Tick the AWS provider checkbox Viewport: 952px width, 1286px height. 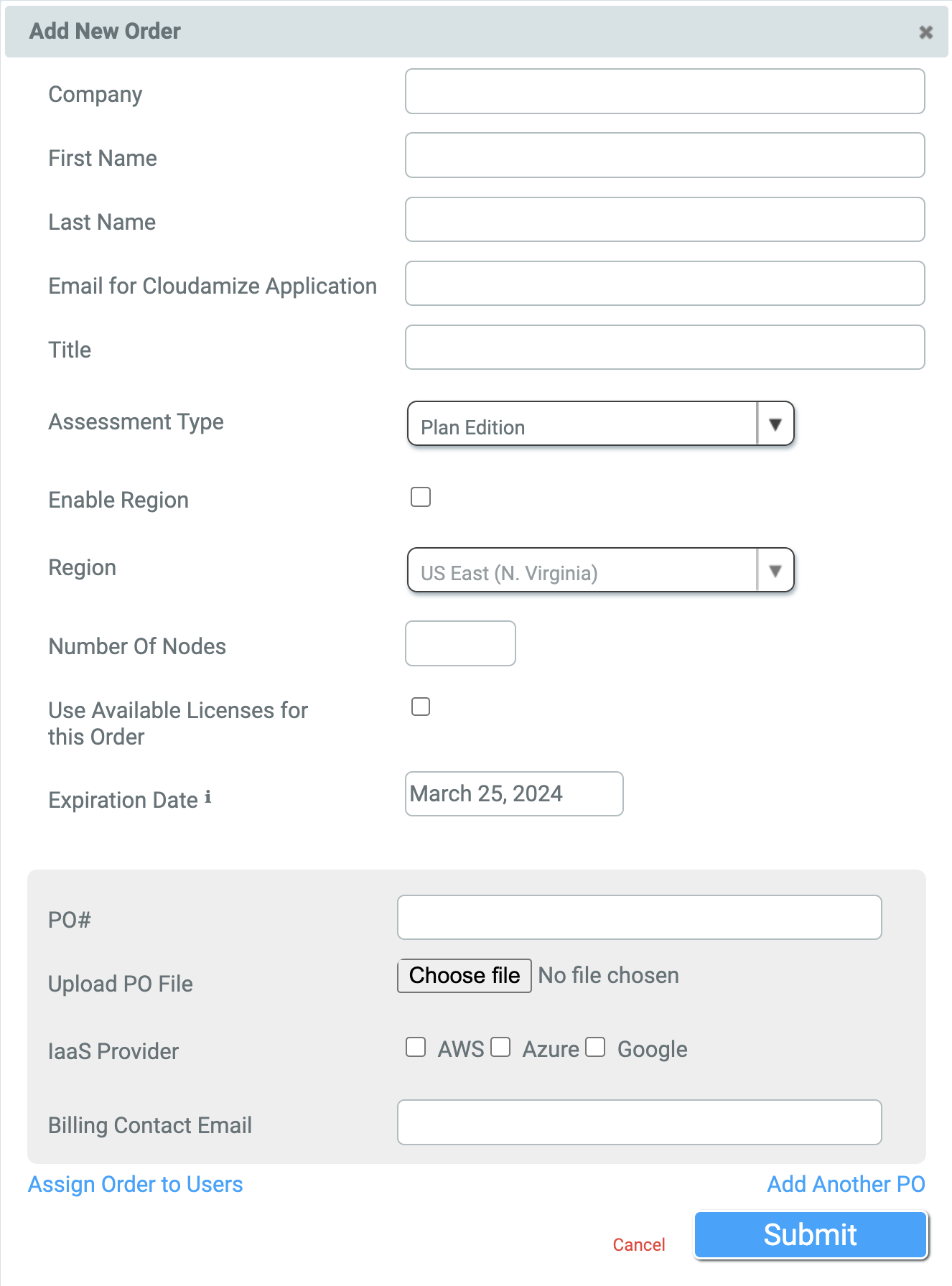pyautogui.click(x=416, y=1047)
